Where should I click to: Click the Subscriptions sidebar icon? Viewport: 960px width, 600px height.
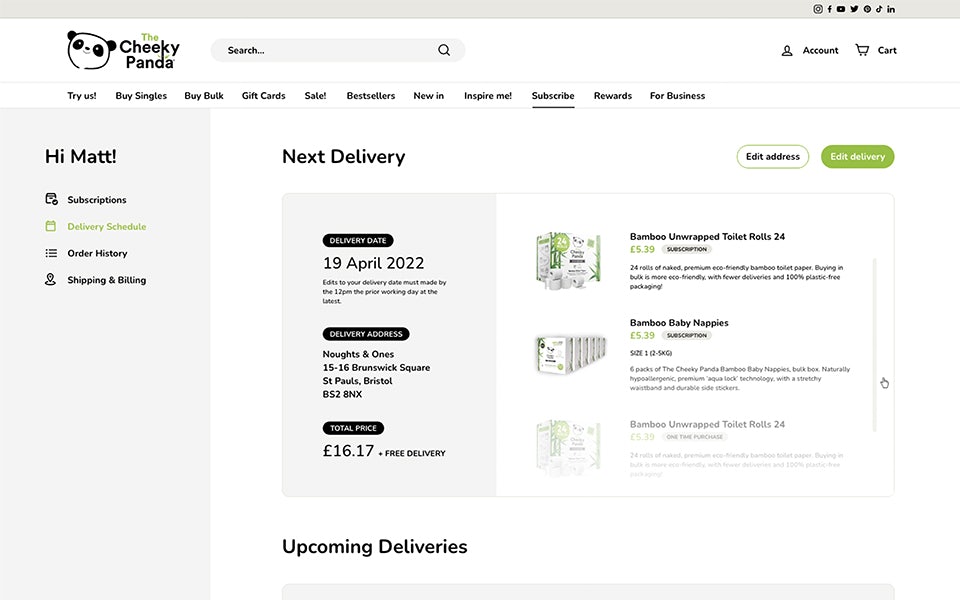[x=51, y=199]
